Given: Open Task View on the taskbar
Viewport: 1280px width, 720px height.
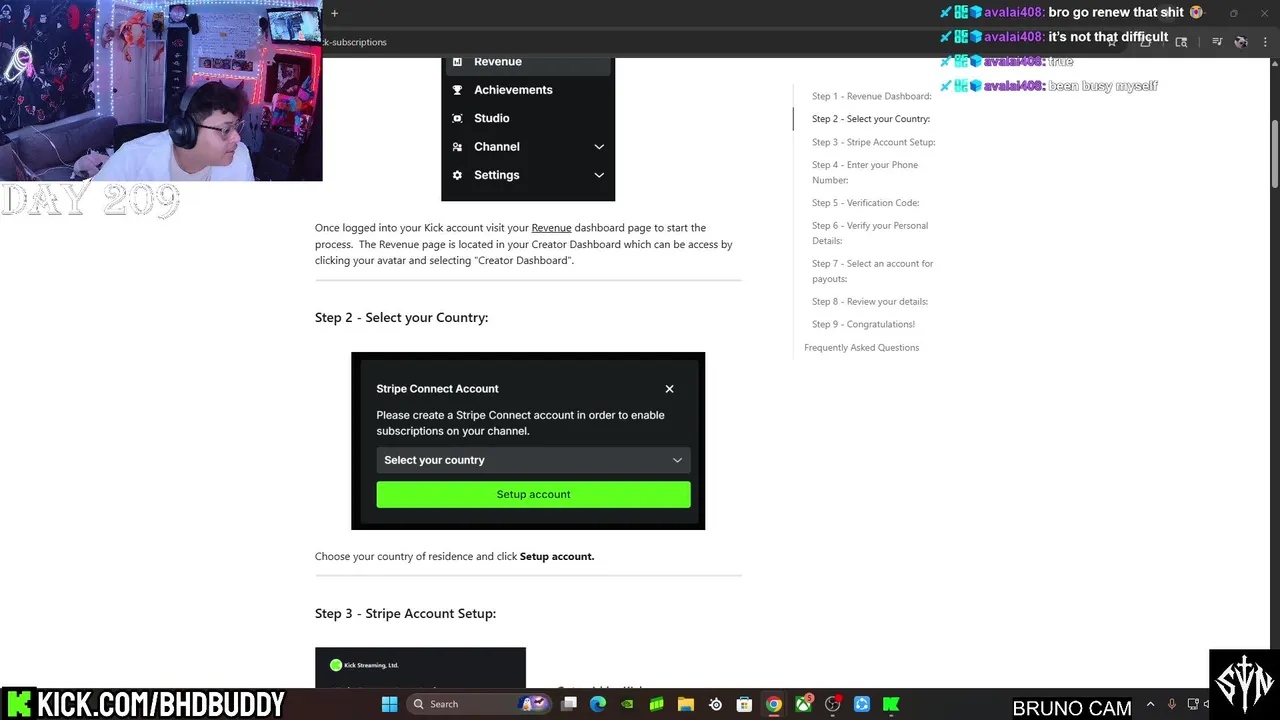Looking at the screenshot, I should 569,704.
